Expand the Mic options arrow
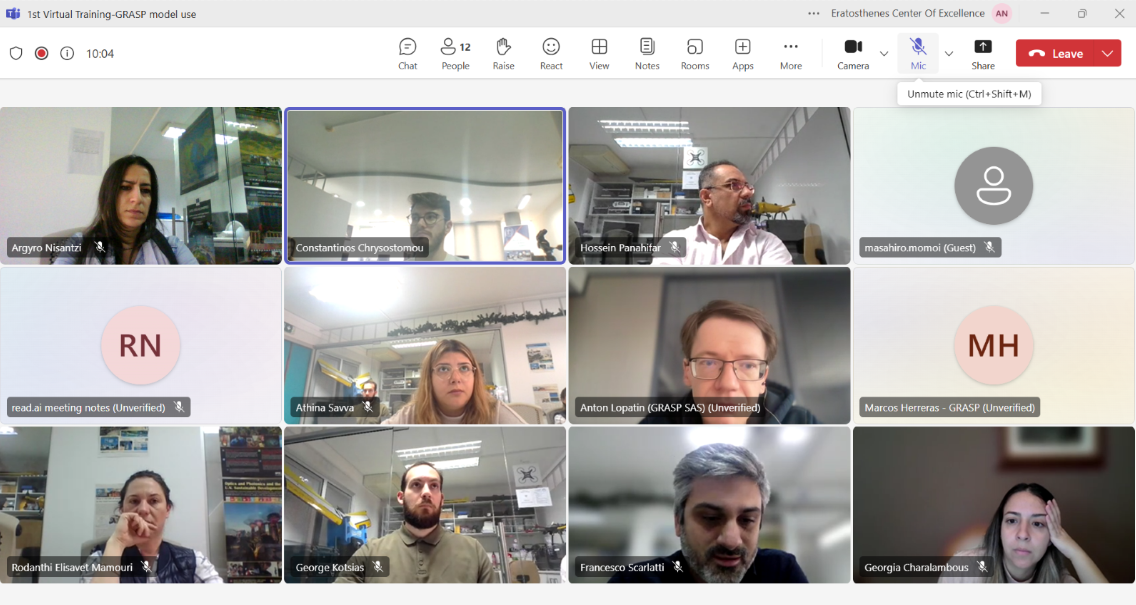 pos(949,53)
